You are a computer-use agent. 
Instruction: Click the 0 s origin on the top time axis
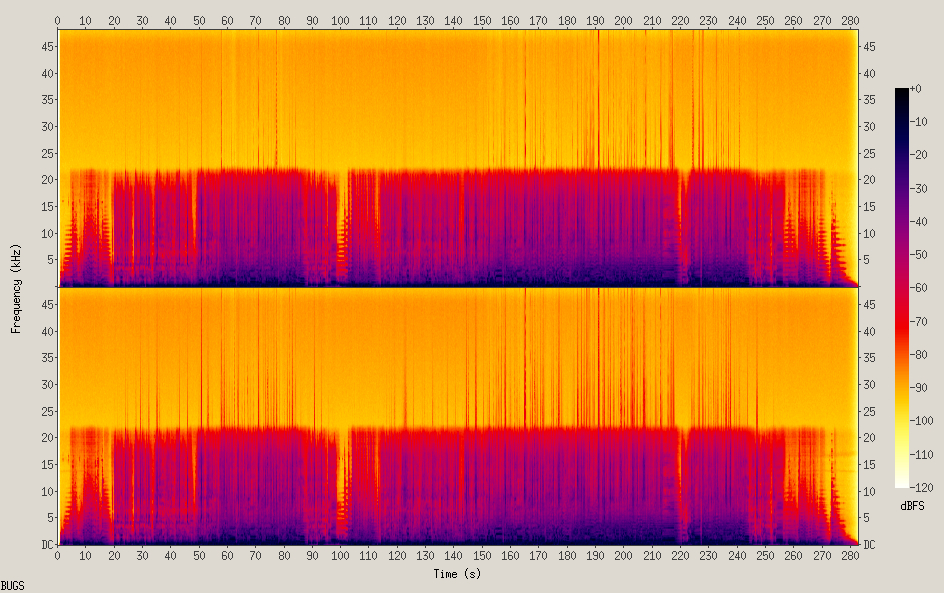point(57,20)
